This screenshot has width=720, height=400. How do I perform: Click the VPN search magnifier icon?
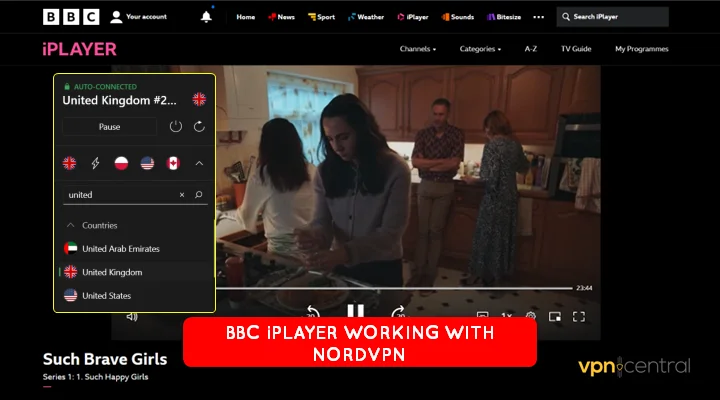click(198, 195)
